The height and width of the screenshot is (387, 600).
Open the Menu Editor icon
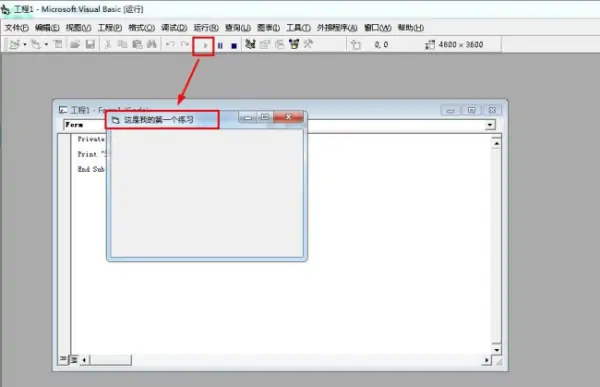pyautogui.click(x=58, y=44)
